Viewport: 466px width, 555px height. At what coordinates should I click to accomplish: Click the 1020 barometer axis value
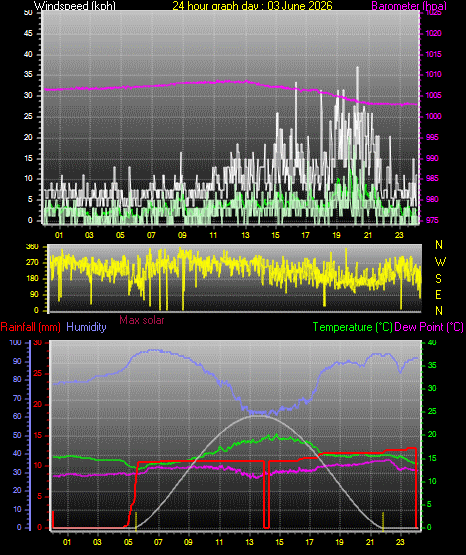433,33
